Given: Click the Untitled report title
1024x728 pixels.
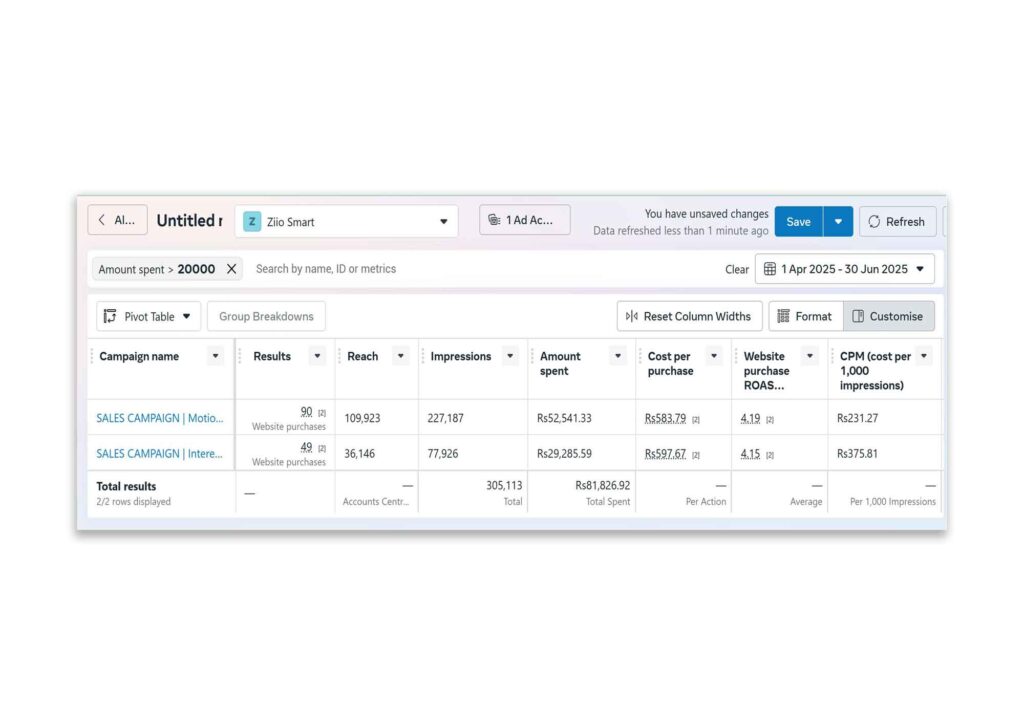Looking at the screenshot, I should 189,221.
